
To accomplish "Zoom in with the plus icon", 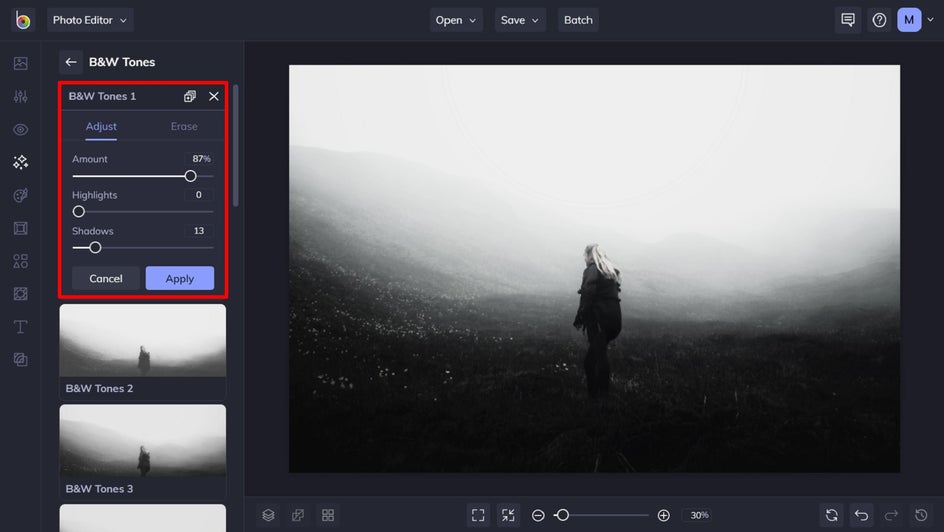I will click(663, 515).
